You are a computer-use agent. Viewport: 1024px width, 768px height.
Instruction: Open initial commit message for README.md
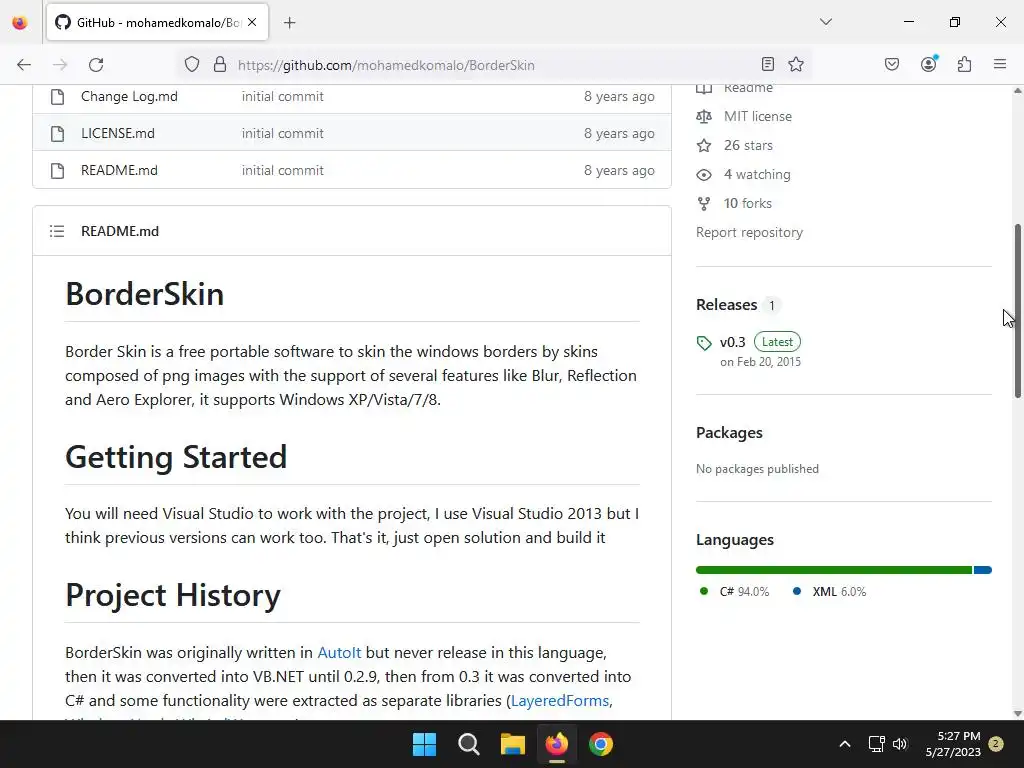tap(282, 170)
